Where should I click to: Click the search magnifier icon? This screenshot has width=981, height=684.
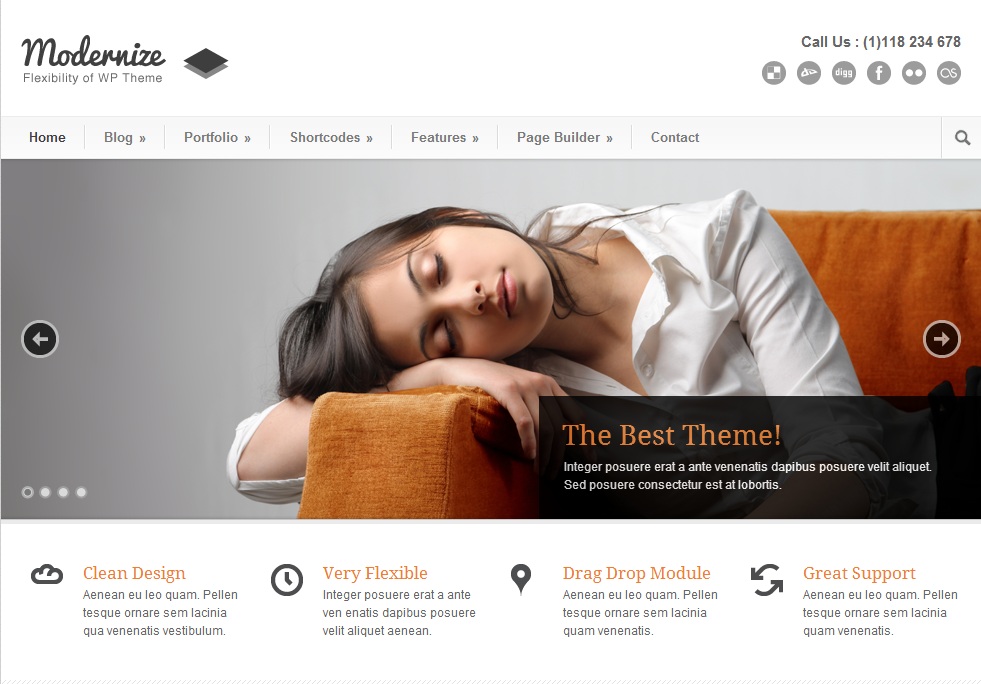coord(962,138)
